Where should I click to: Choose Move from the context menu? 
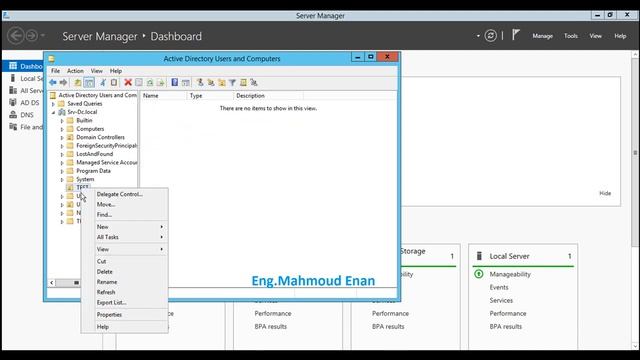(x=130, y=204)
